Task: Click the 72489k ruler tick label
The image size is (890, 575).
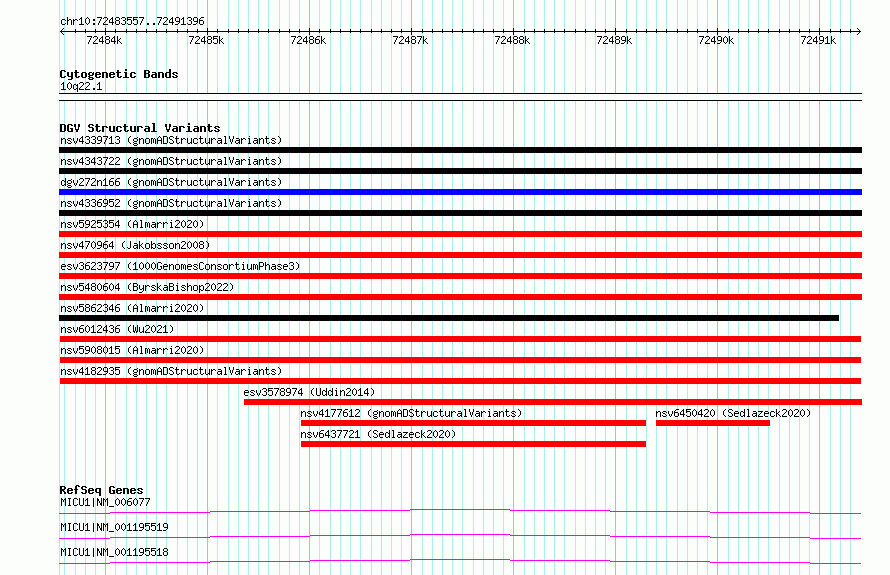Action: pos(614,40)
